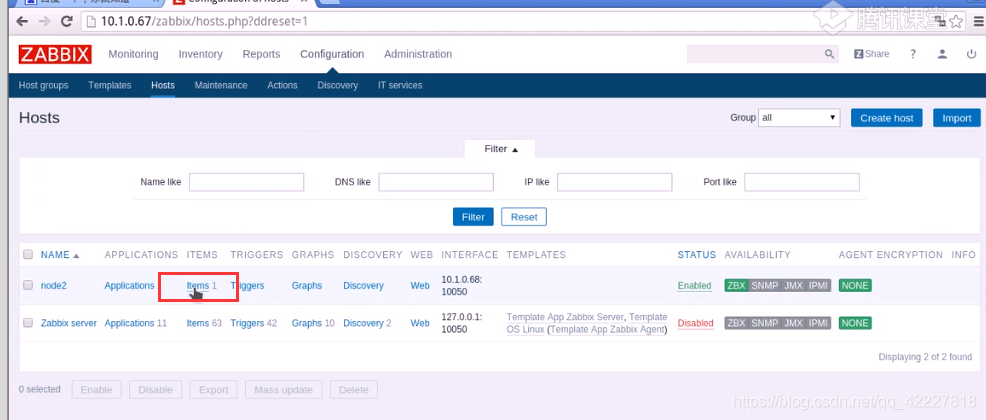Select the Zabbix server host checkbox

[28, 323]
